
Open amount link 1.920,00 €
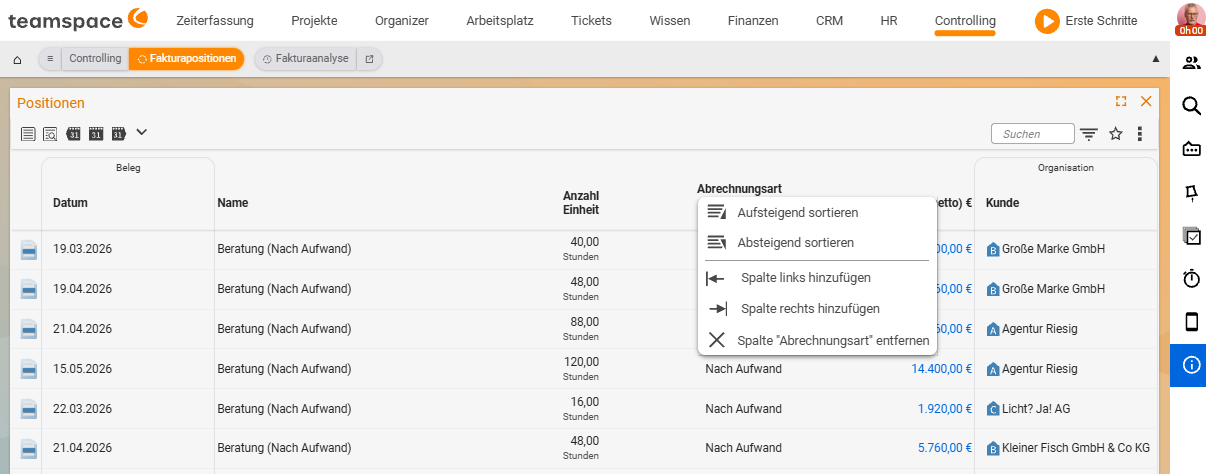click(945, 409)
